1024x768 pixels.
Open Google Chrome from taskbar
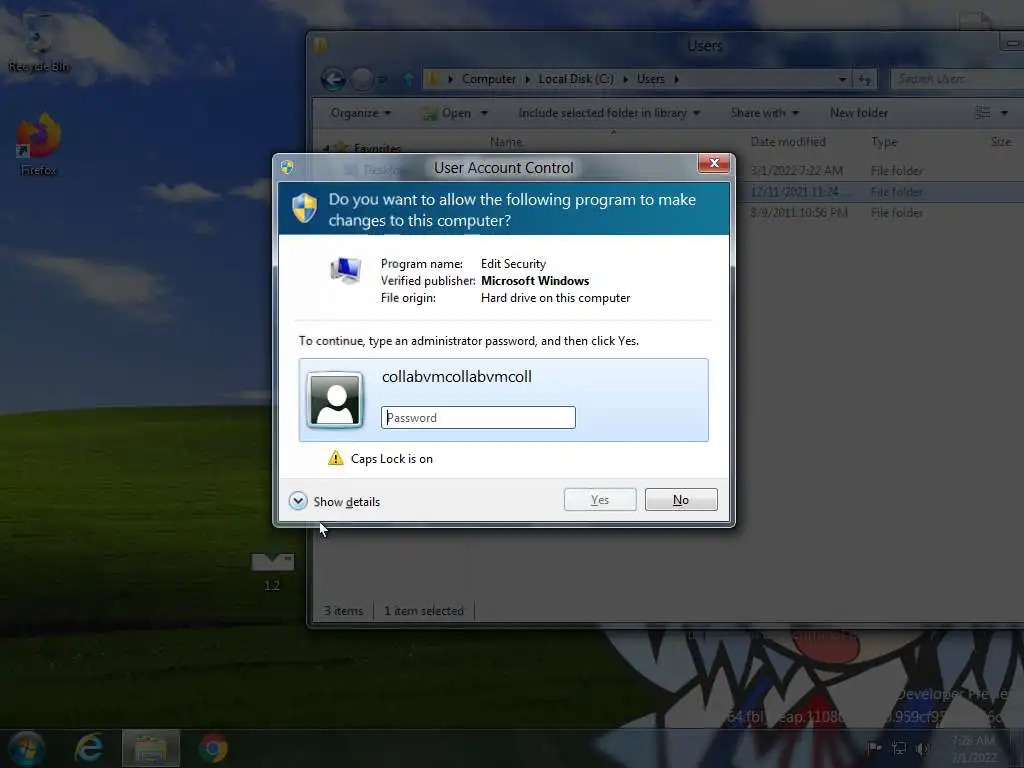click(213, 748)
